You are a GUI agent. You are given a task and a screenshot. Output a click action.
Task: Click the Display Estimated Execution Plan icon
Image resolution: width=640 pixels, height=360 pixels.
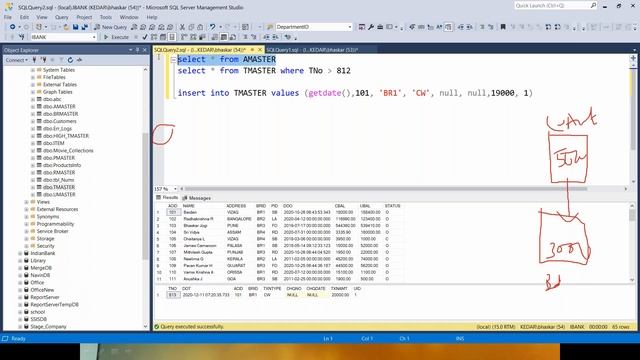pos(154,37)
